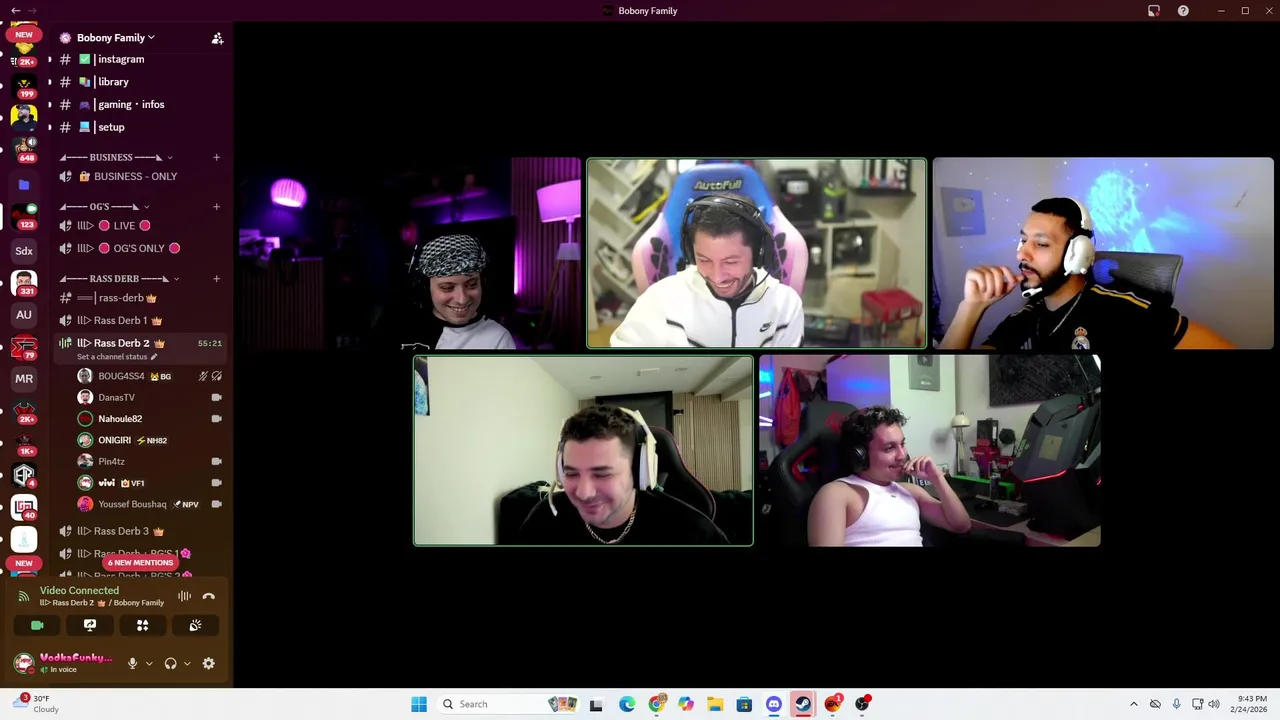Open Windows Start menu

(419, 704)
